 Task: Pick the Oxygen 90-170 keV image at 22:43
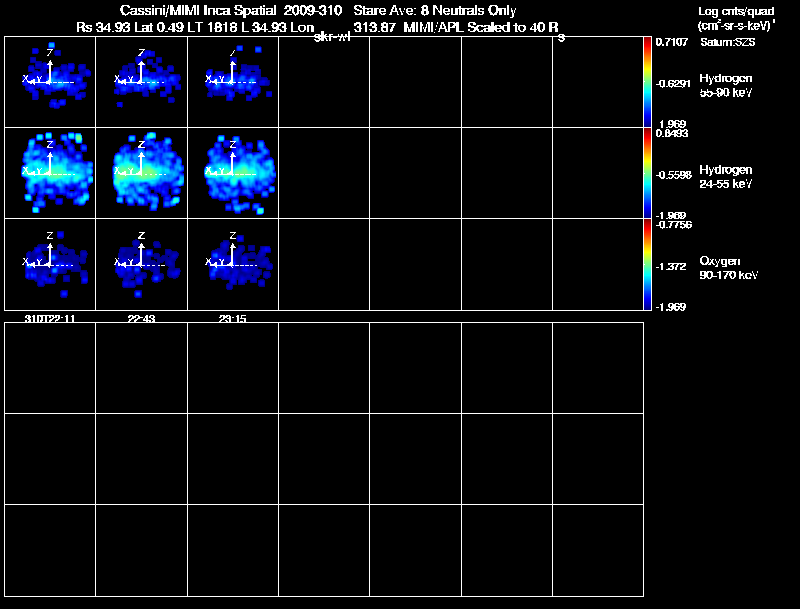pos(141,264)
